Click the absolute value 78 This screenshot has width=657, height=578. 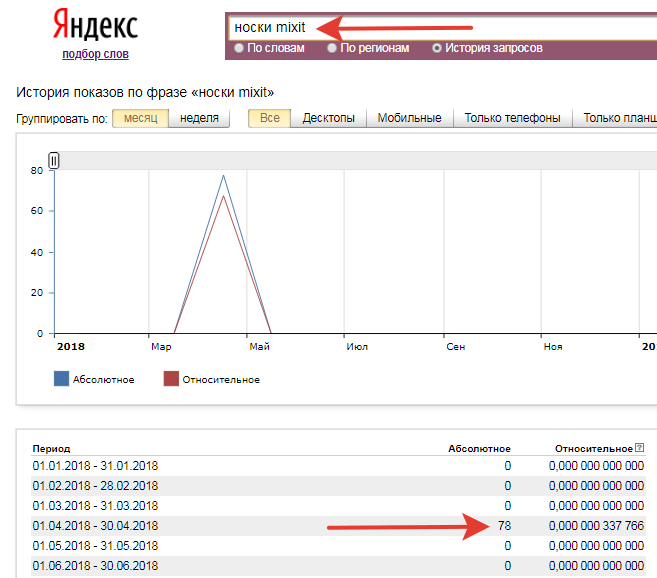tap(504, 526)
